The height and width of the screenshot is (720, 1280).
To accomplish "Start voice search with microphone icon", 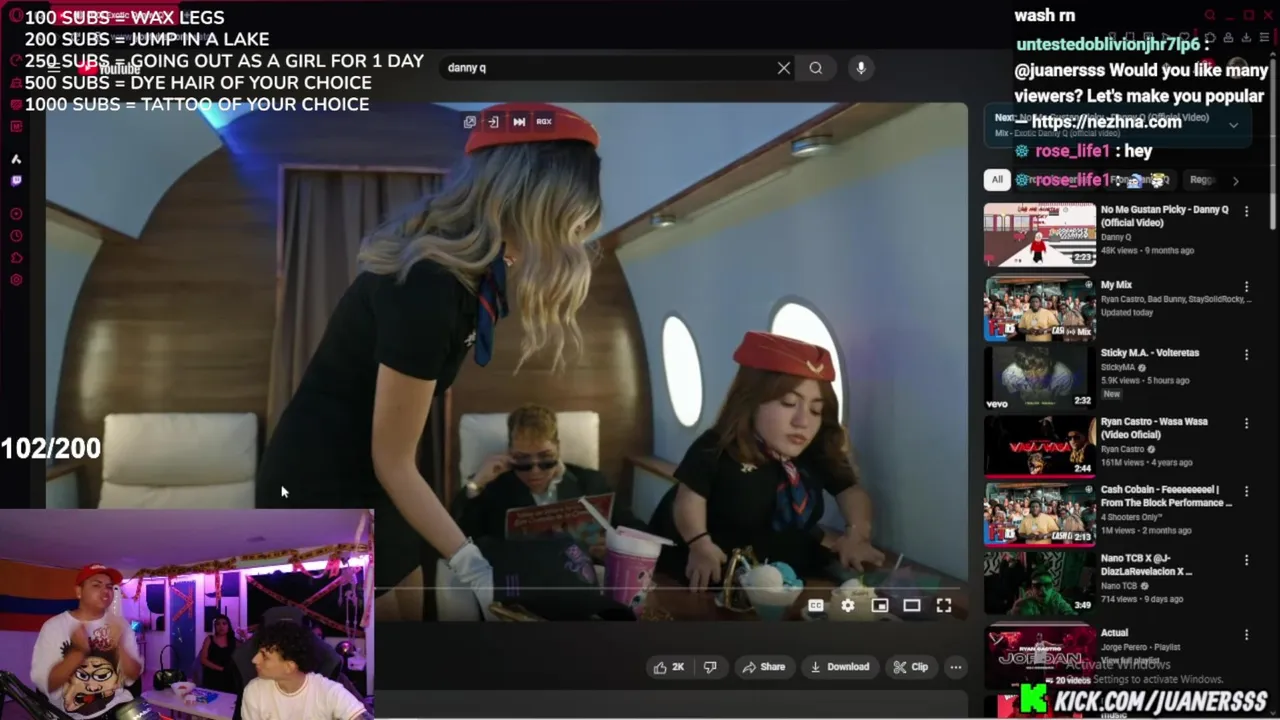I will [x=861, y=68].
